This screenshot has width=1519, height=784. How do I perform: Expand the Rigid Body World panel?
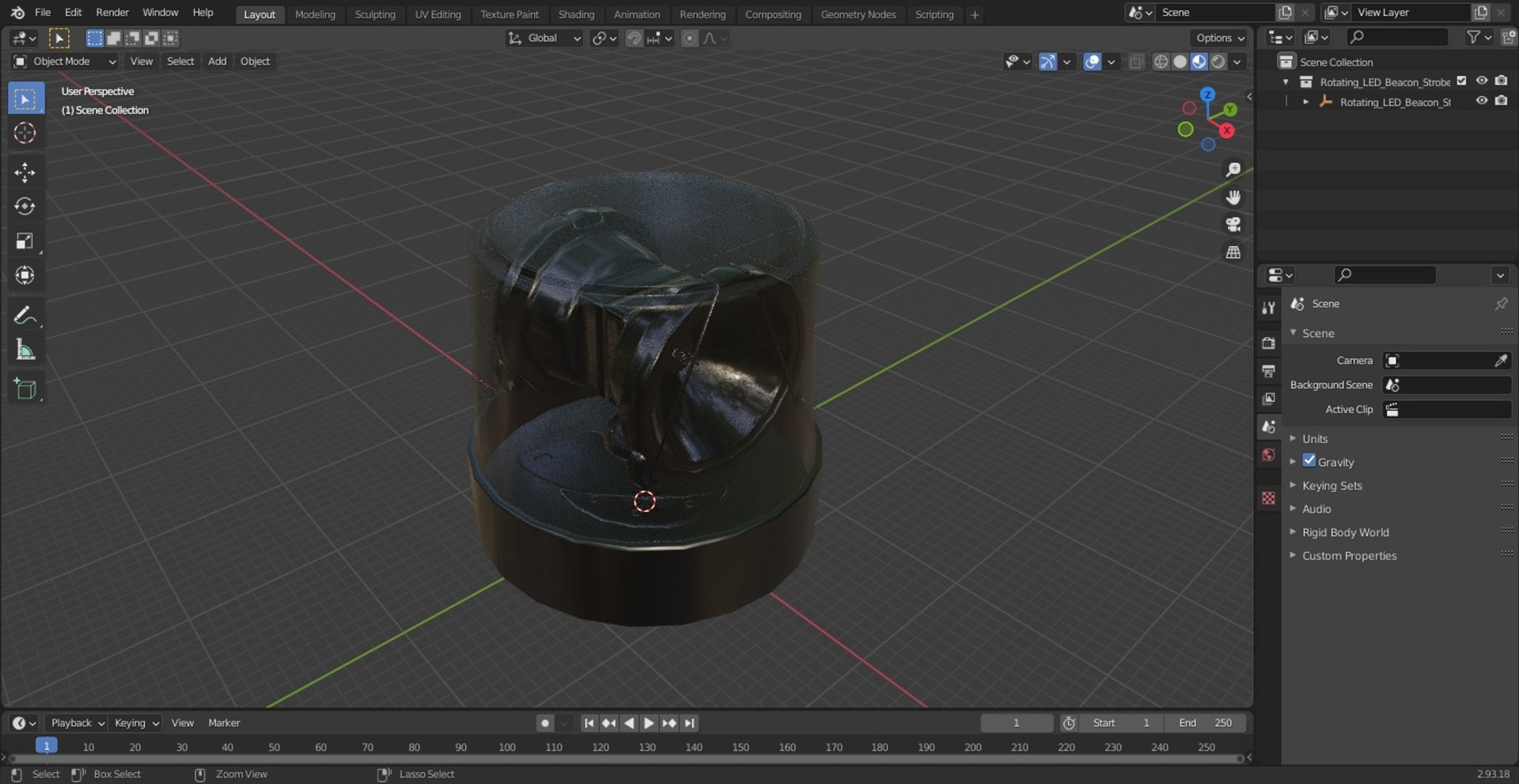1345,532
